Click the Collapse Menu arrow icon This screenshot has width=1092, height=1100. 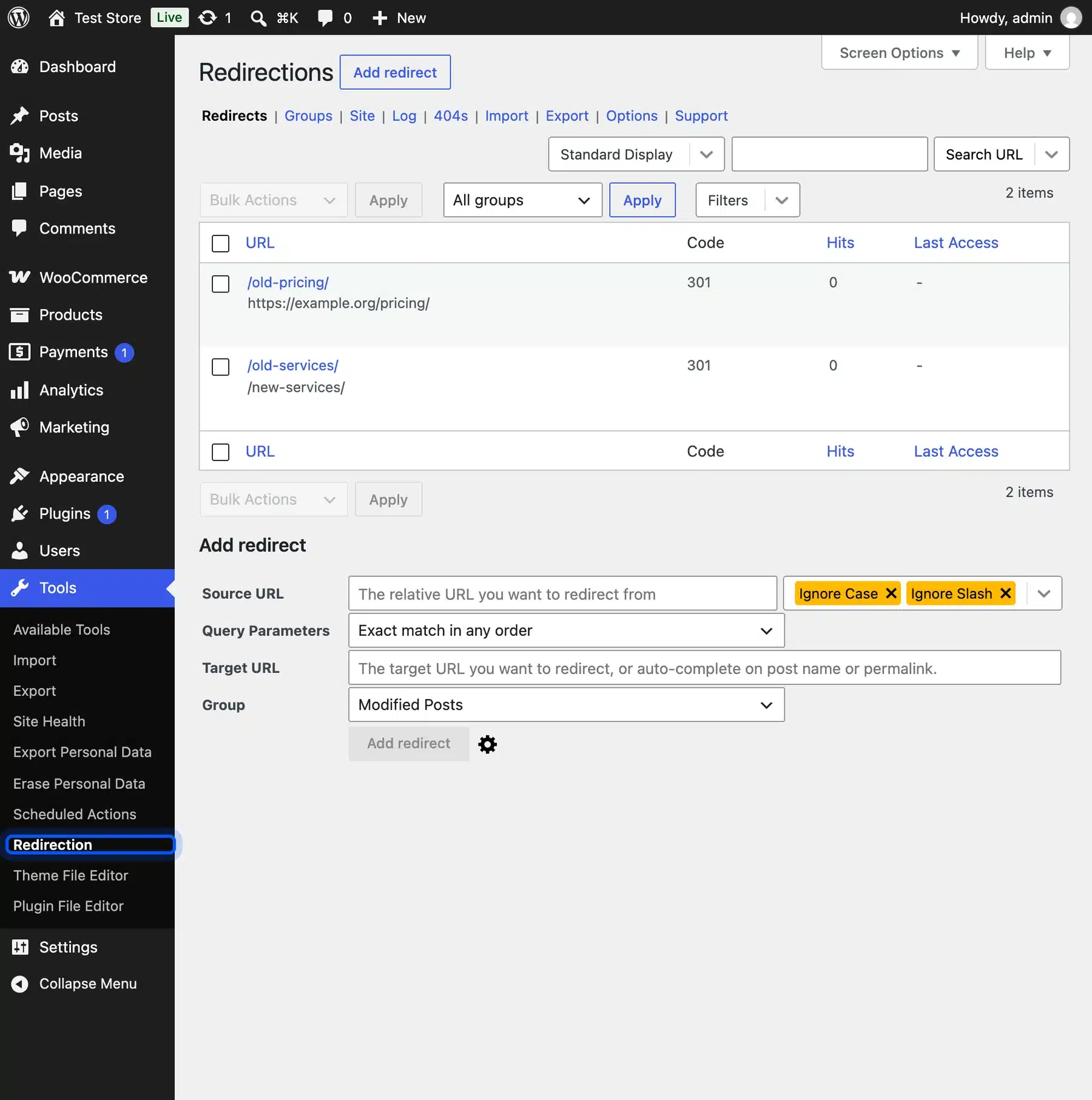click(x=19, y=984)
